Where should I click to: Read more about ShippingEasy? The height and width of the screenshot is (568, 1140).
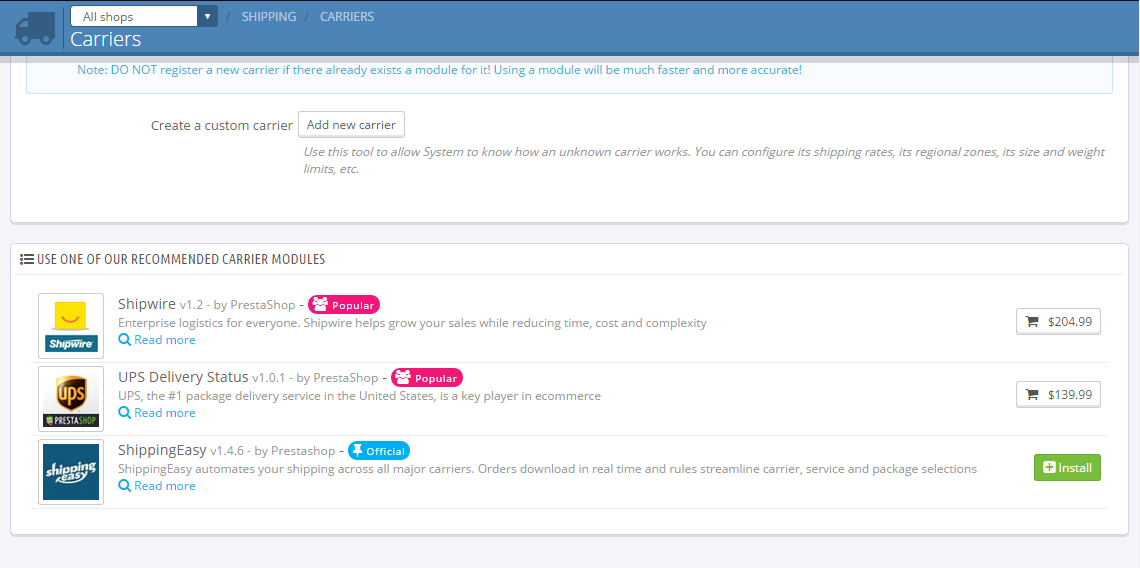tap(157, 485)
